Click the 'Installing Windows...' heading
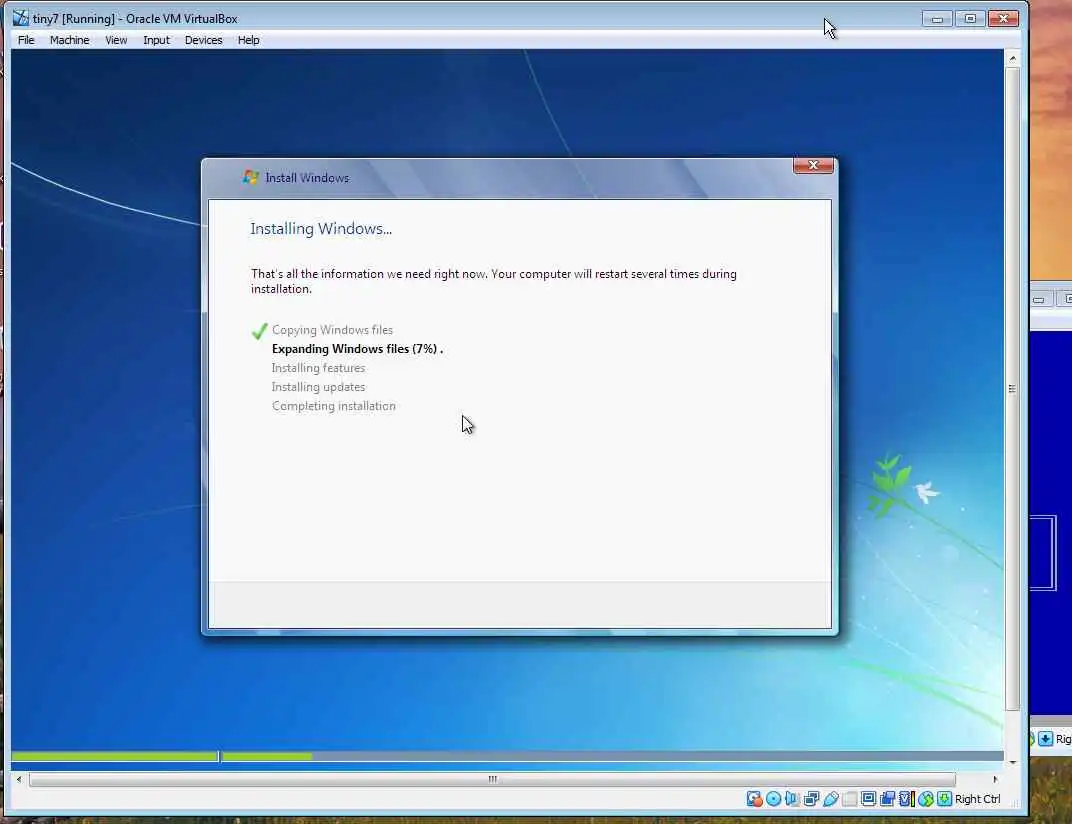Screen dimensions: 1072x824 point(321,228)
